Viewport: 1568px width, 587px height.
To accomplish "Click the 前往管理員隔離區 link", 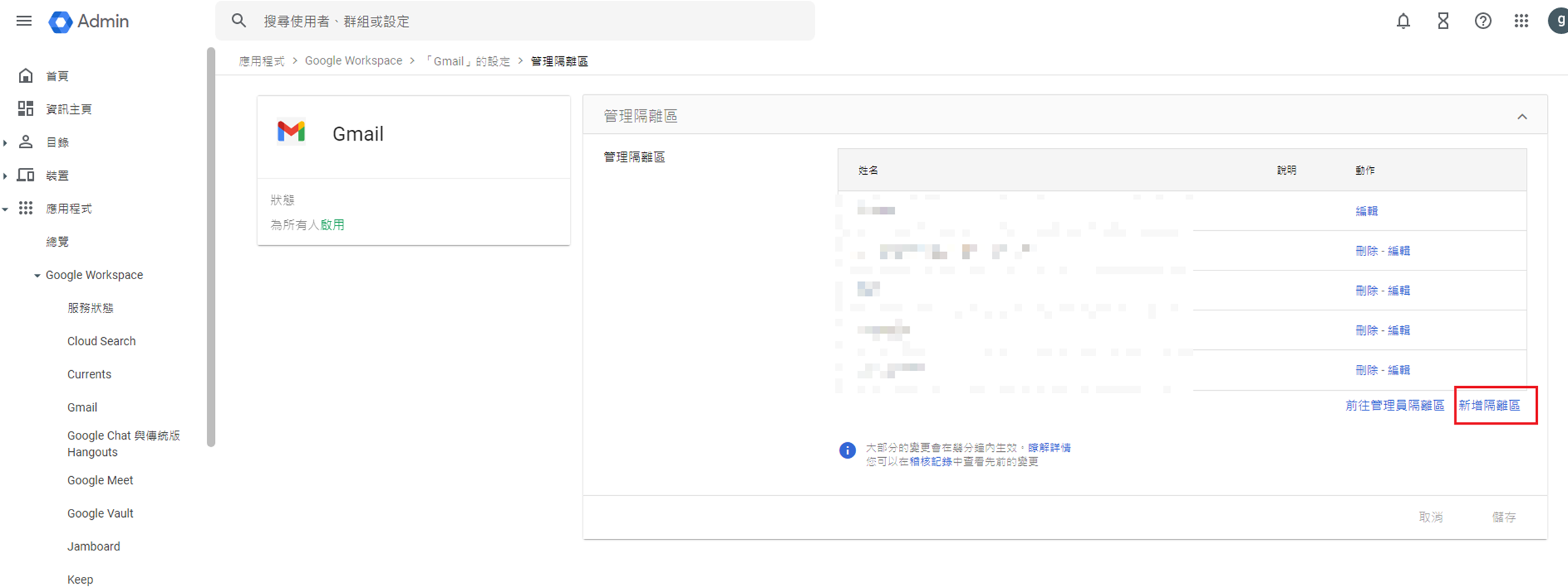I will click(1394, 406).
